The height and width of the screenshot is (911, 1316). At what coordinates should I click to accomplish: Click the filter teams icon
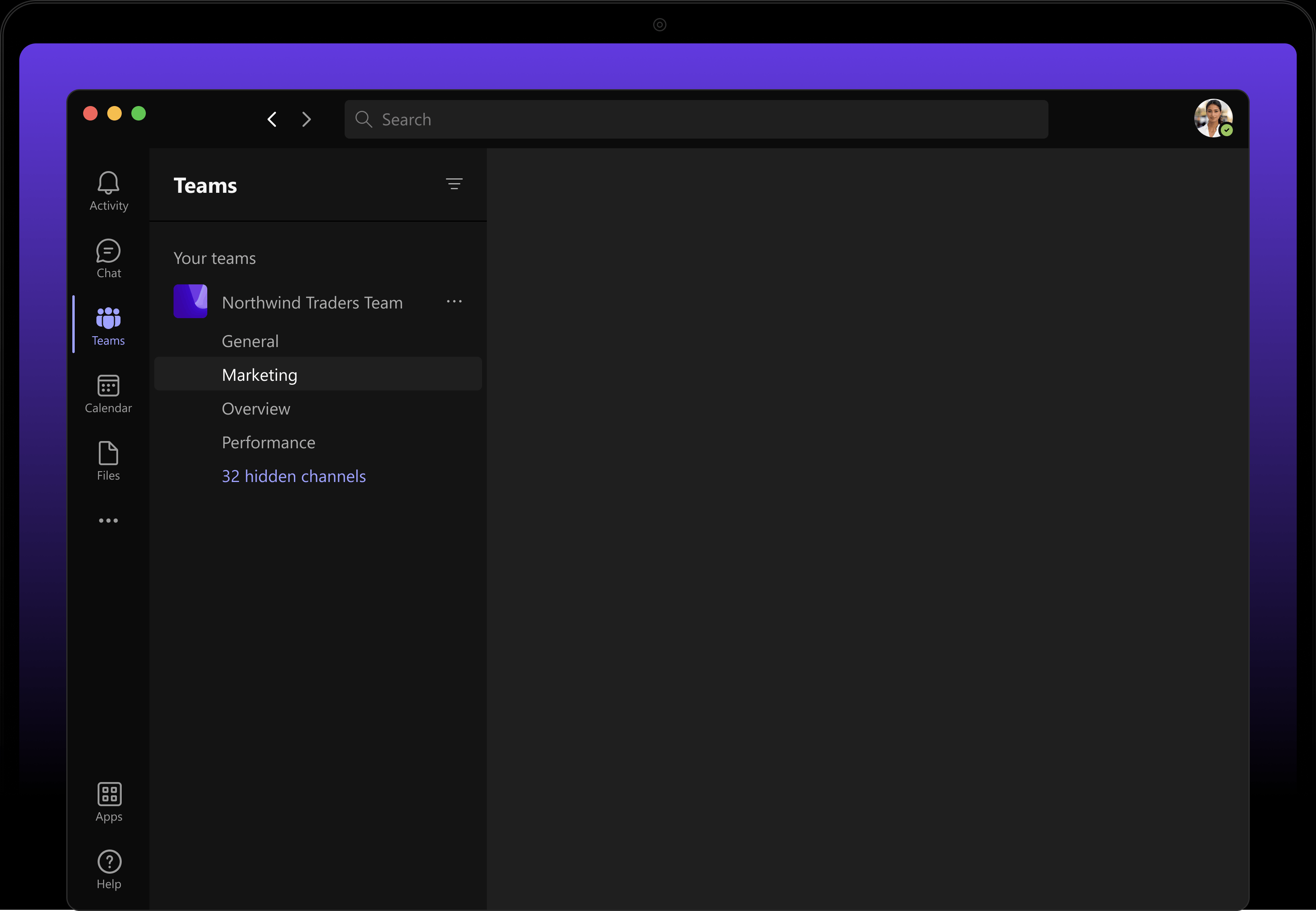pyautogui.click(x=454, y=184)
